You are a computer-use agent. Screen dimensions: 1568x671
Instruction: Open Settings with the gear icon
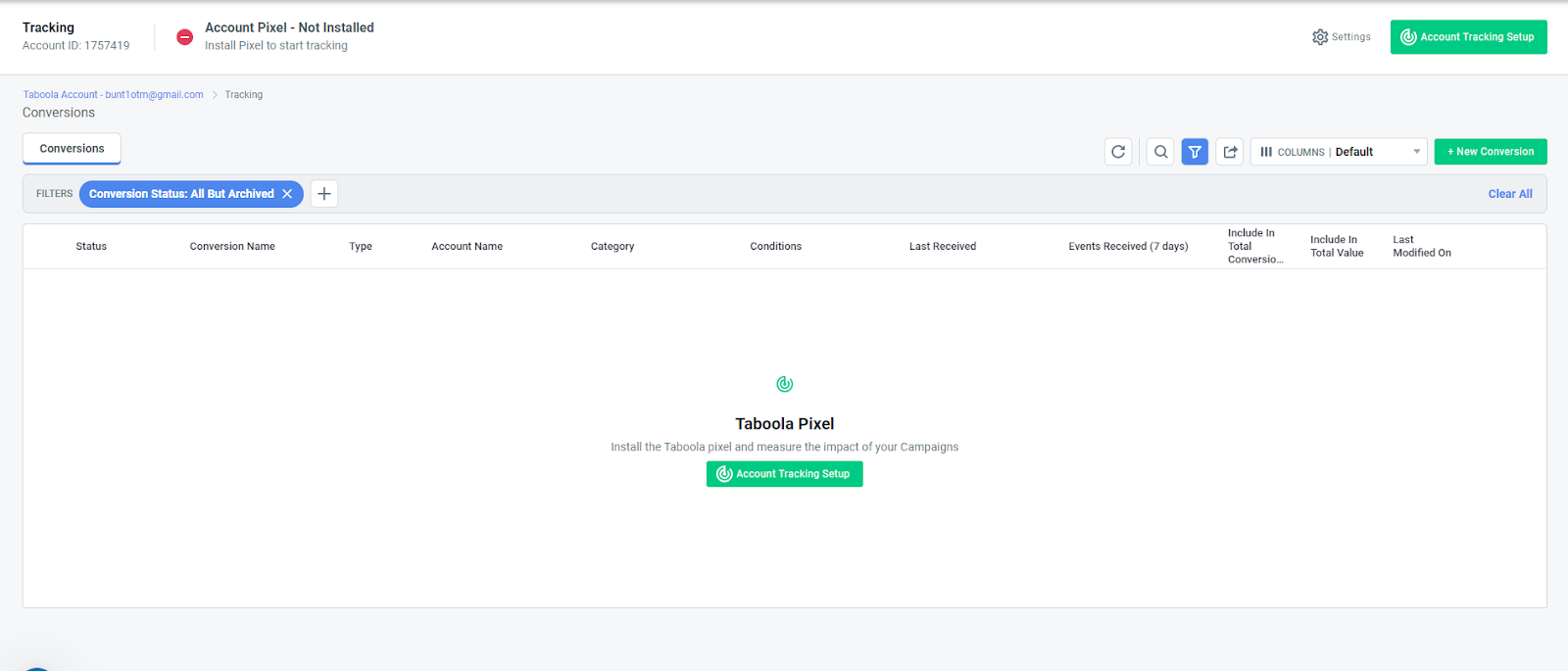(1342, 37)
